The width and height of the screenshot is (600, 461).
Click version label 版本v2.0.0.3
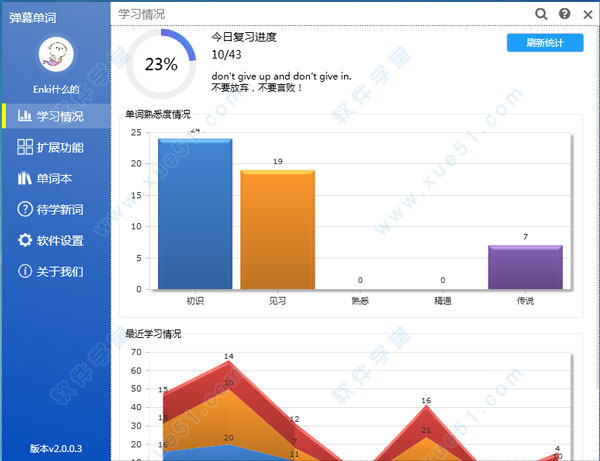pyautogui.click(x=56, y=448)
